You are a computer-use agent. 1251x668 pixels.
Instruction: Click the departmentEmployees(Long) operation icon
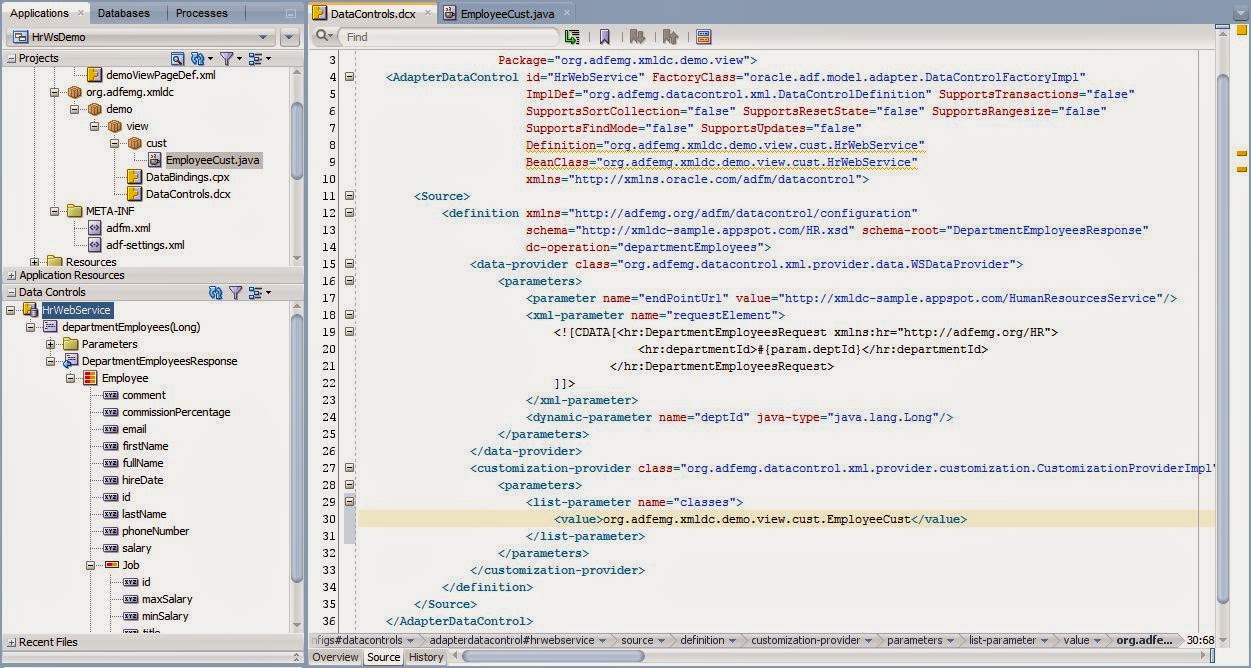click(x=51, y=327)
